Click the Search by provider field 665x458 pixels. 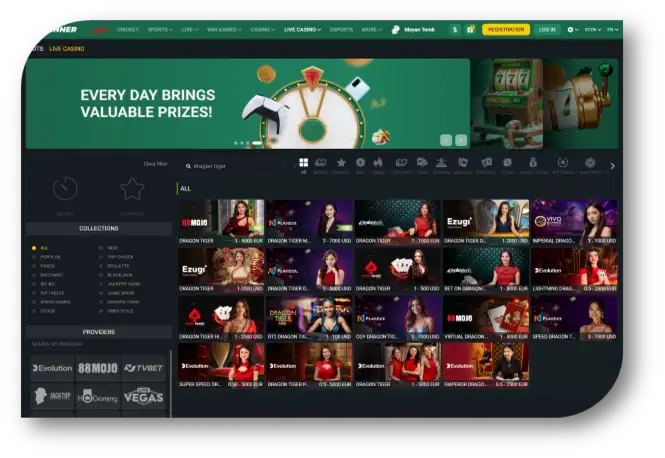point(99,344)
